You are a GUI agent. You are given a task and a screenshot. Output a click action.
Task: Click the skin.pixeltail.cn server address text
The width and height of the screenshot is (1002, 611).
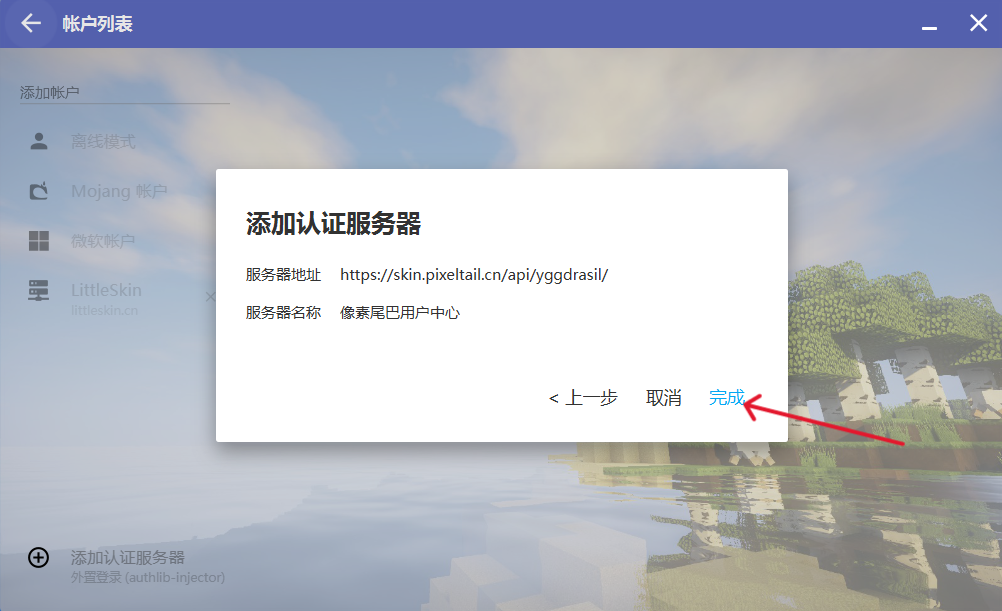click(x=474, y=274)
